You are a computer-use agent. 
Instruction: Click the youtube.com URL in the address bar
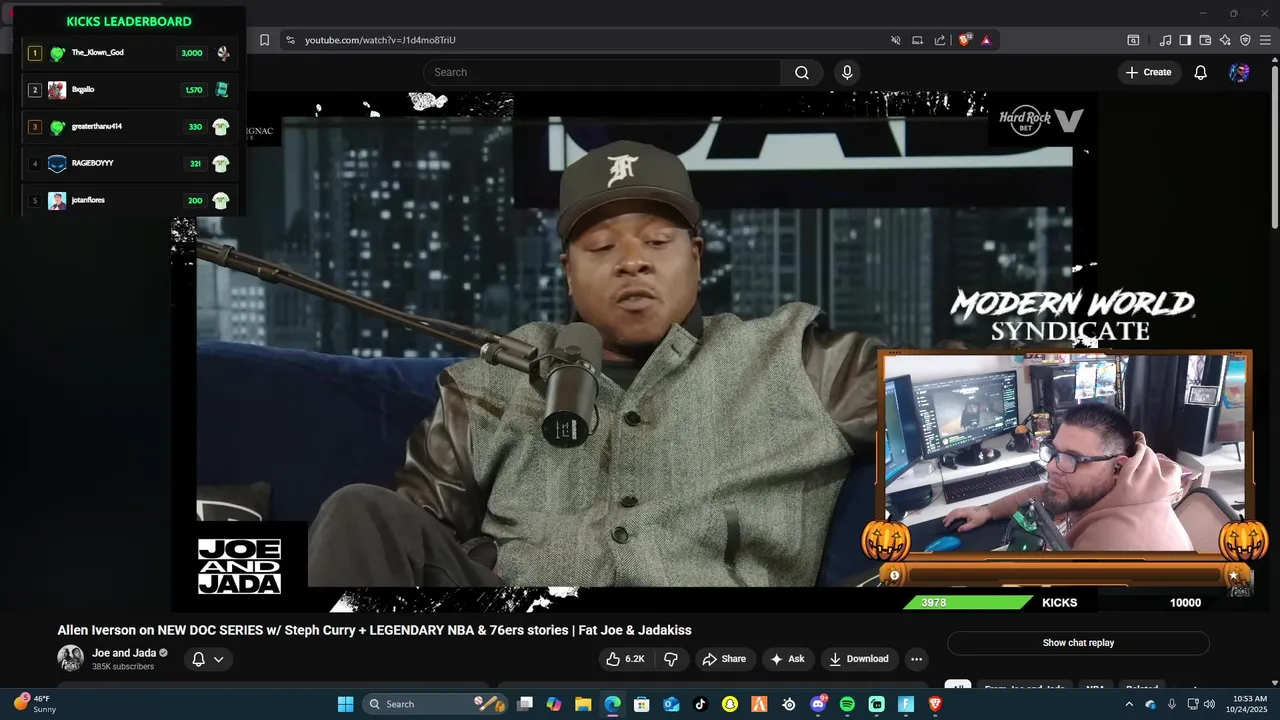tap(380, 40)
